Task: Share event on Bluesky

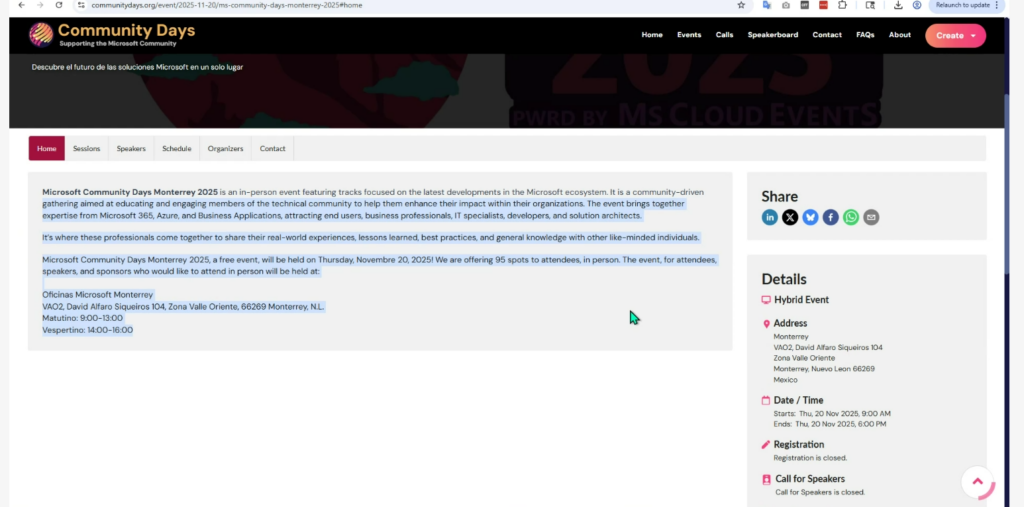Action: [x=810, y=218]
